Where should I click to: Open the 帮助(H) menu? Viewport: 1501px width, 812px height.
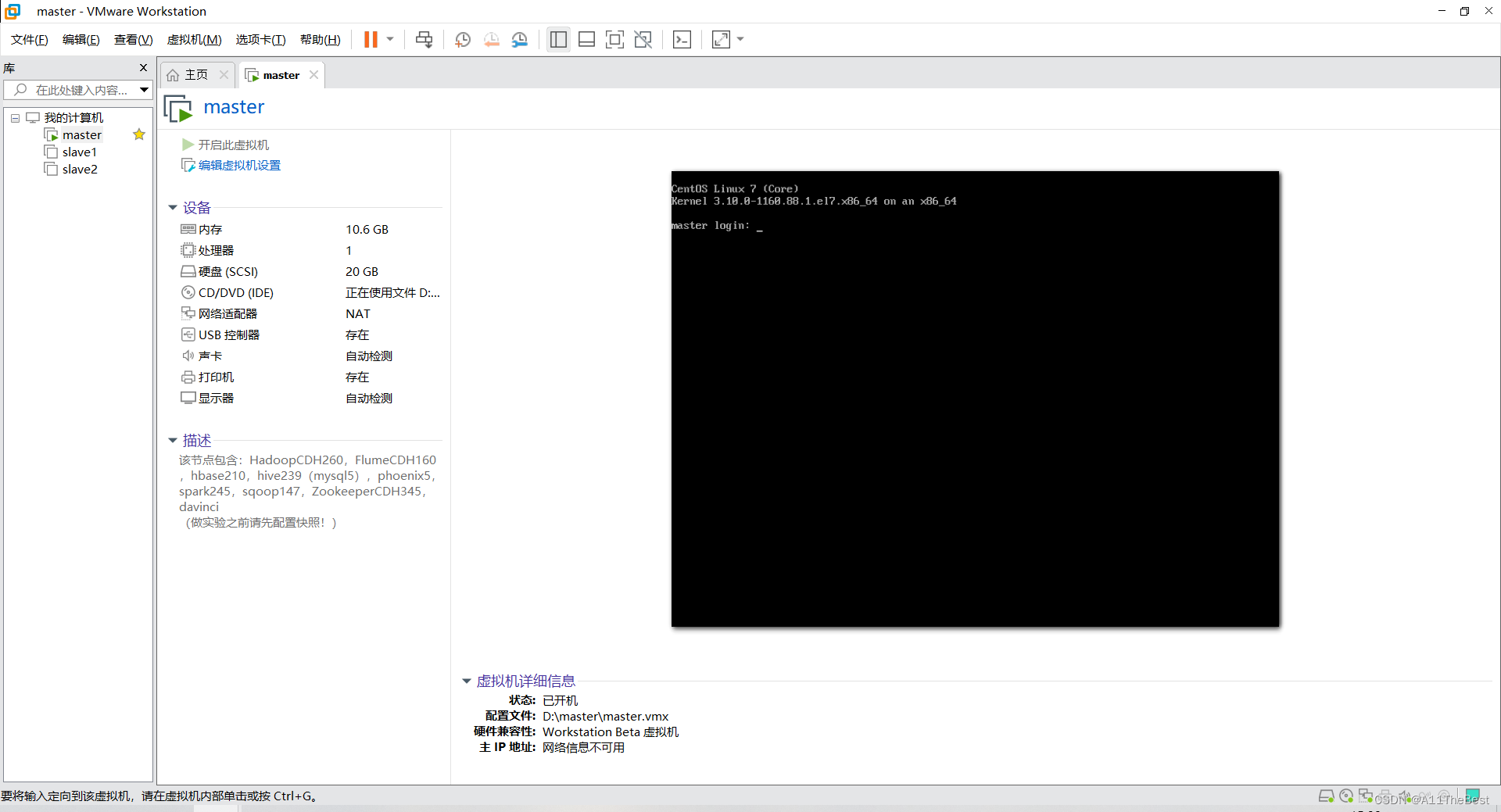[321, 39]
